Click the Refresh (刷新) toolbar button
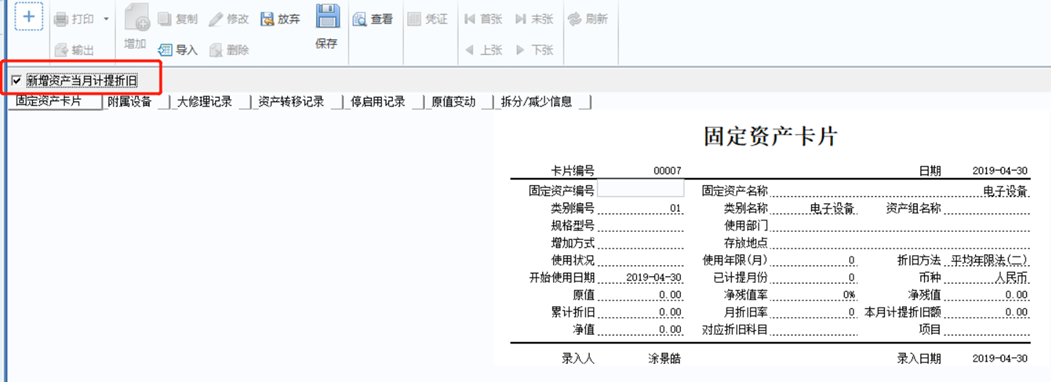1051x382 pixels. 588,19
